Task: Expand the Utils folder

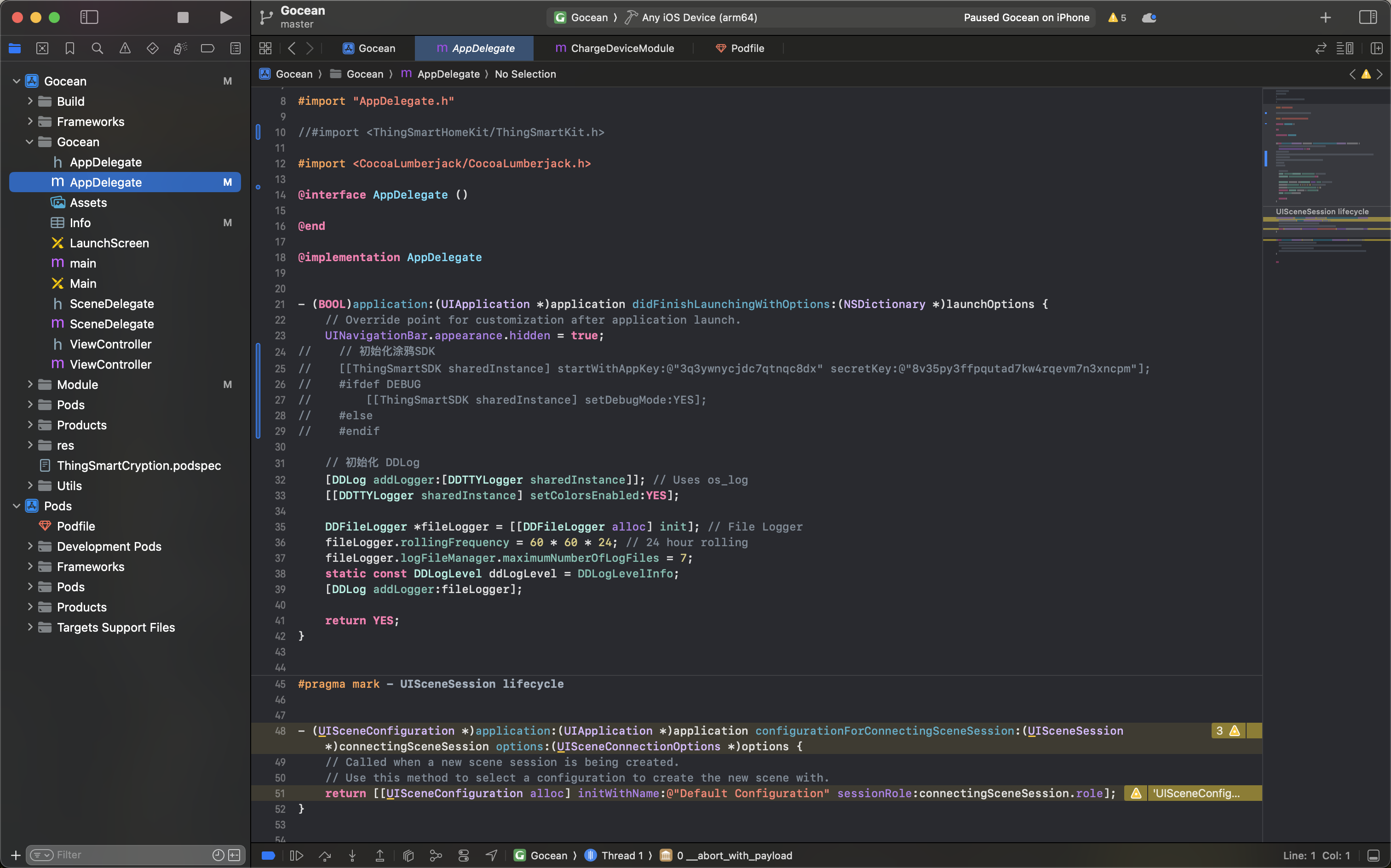Action: click(30, 485)
